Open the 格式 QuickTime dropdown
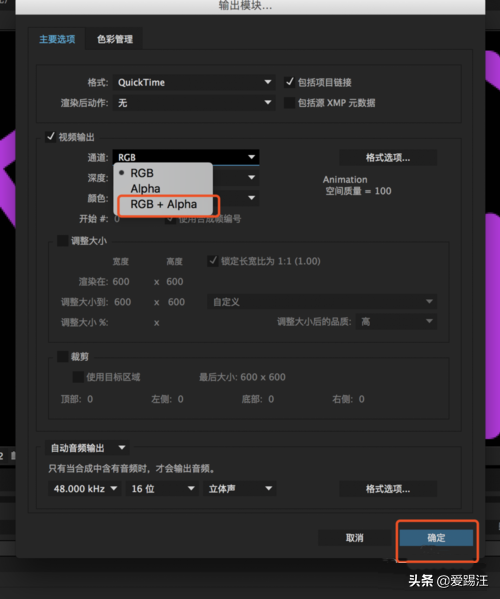Viewport: 500px width, 599px height. click(x=194, y=82)
